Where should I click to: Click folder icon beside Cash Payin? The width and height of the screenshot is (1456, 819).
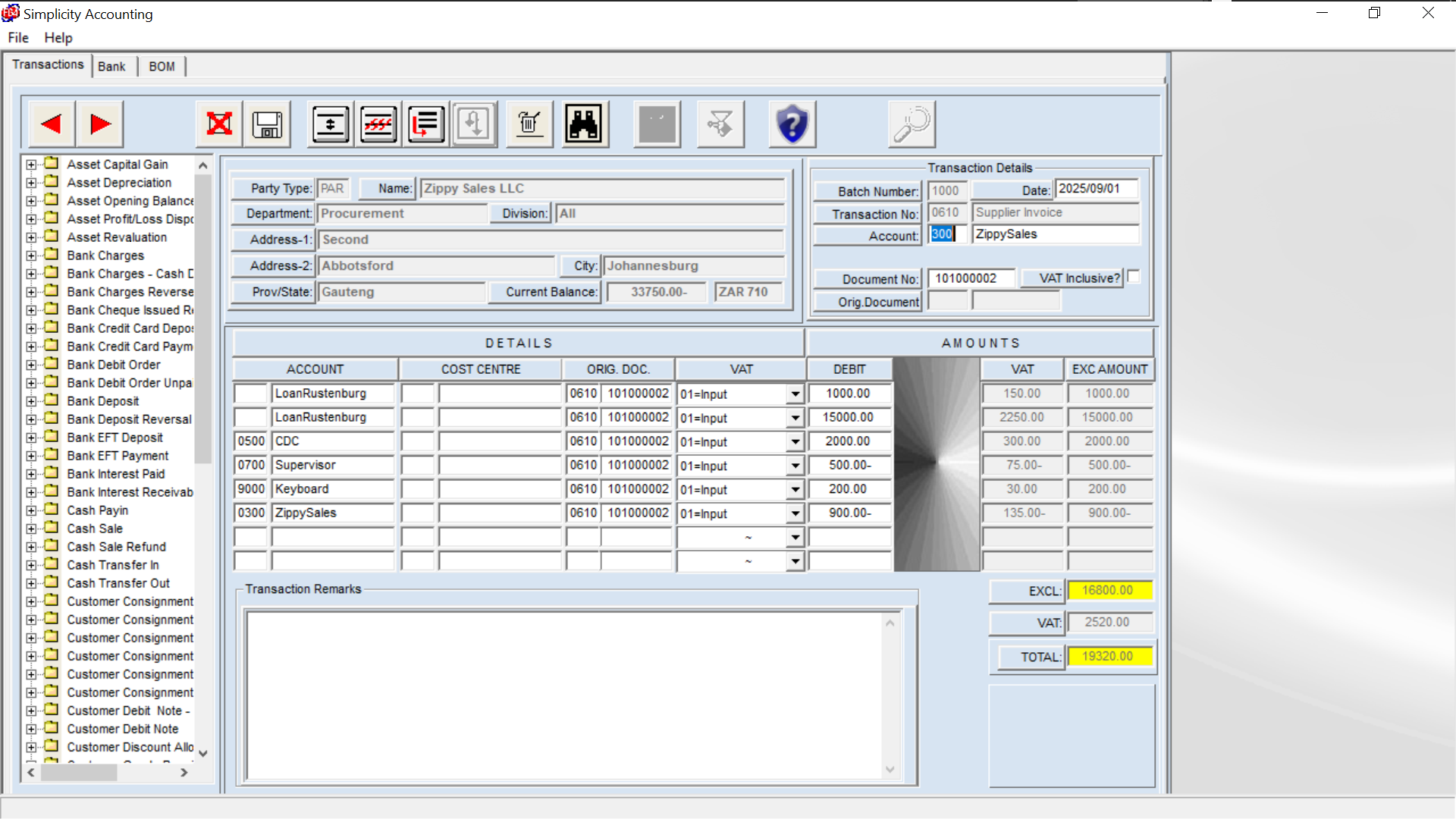click(52, 509)
